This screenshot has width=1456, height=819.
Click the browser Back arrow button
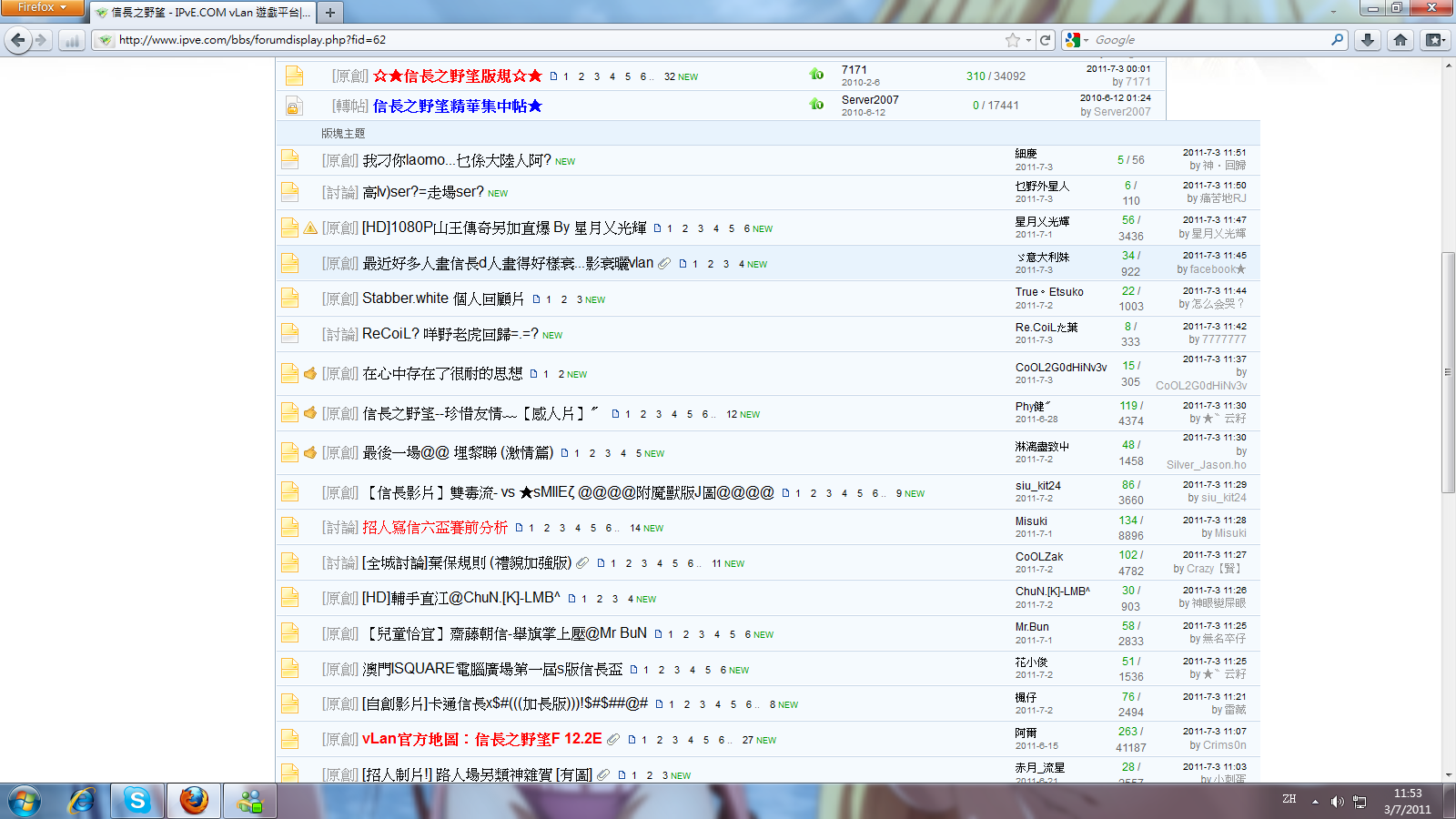click(18, 40)
